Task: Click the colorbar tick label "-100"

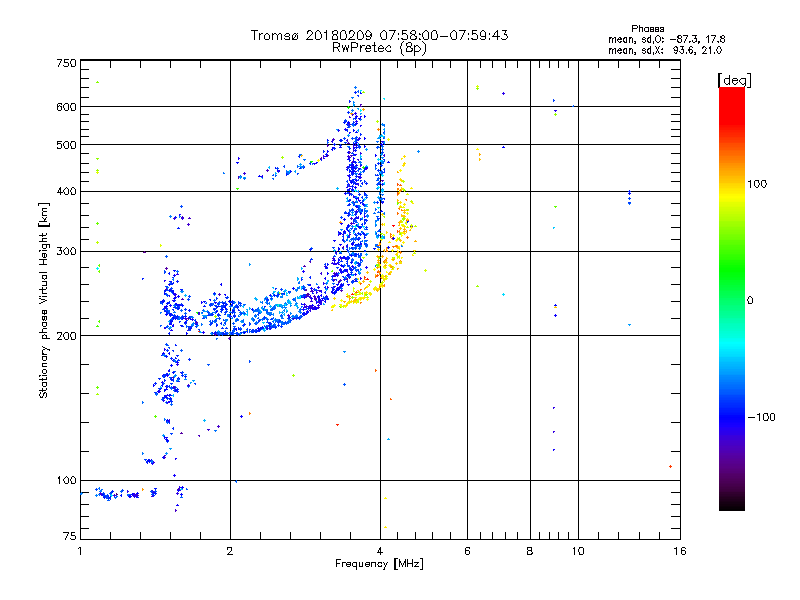Action: click(x=762, y=417)
